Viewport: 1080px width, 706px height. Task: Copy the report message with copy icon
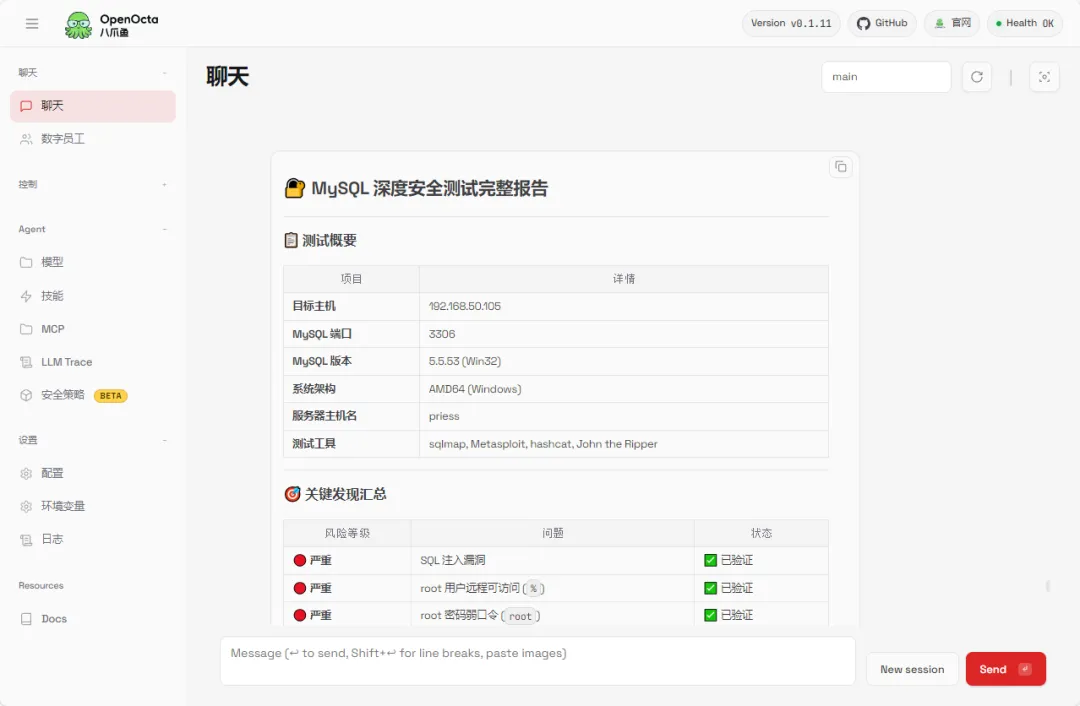click(840, 167)
